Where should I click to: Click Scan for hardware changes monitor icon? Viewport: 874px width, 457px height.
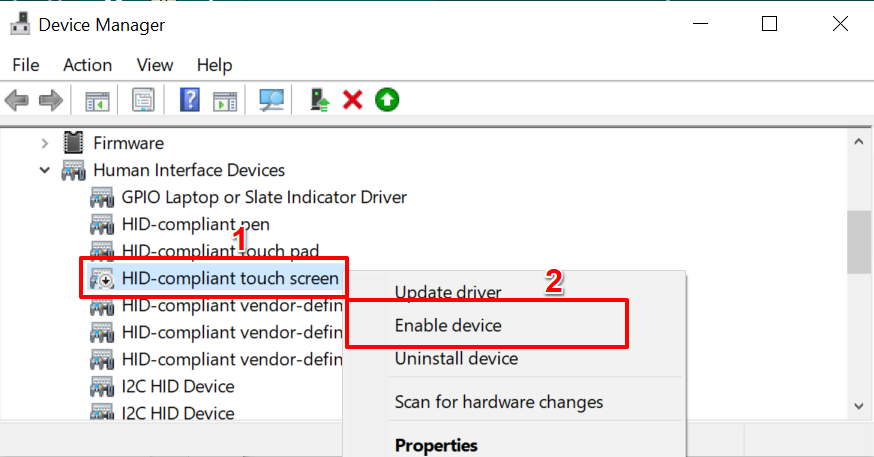pos(271,100)
